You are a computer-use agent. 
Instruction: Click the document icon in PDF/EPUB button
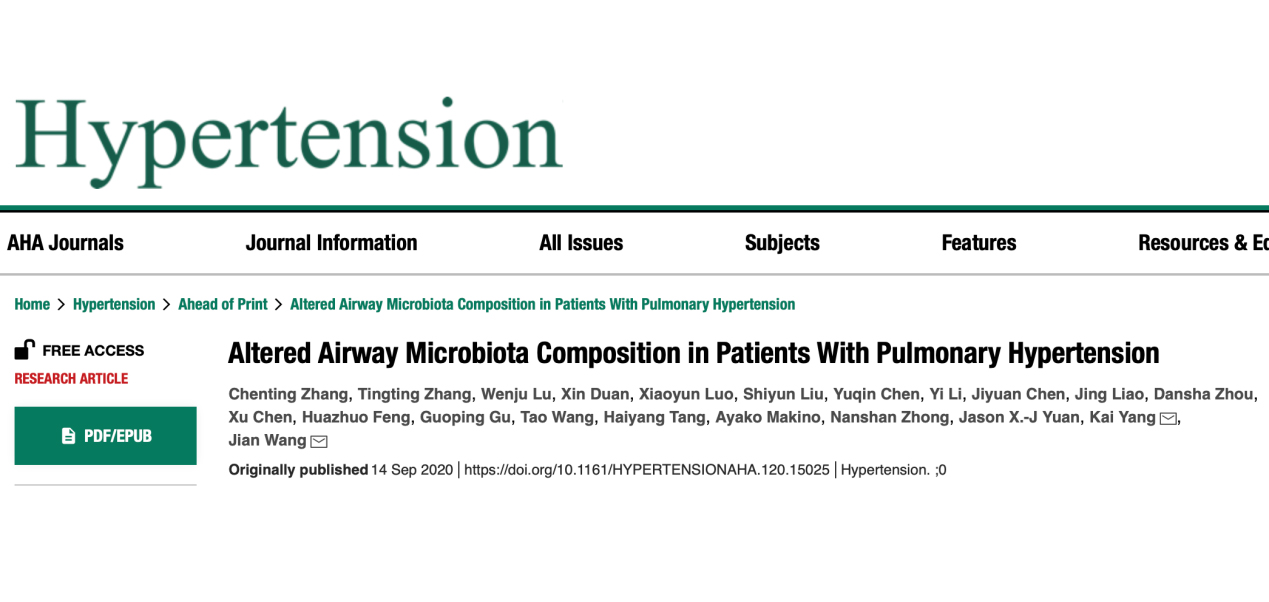point(68,436)
